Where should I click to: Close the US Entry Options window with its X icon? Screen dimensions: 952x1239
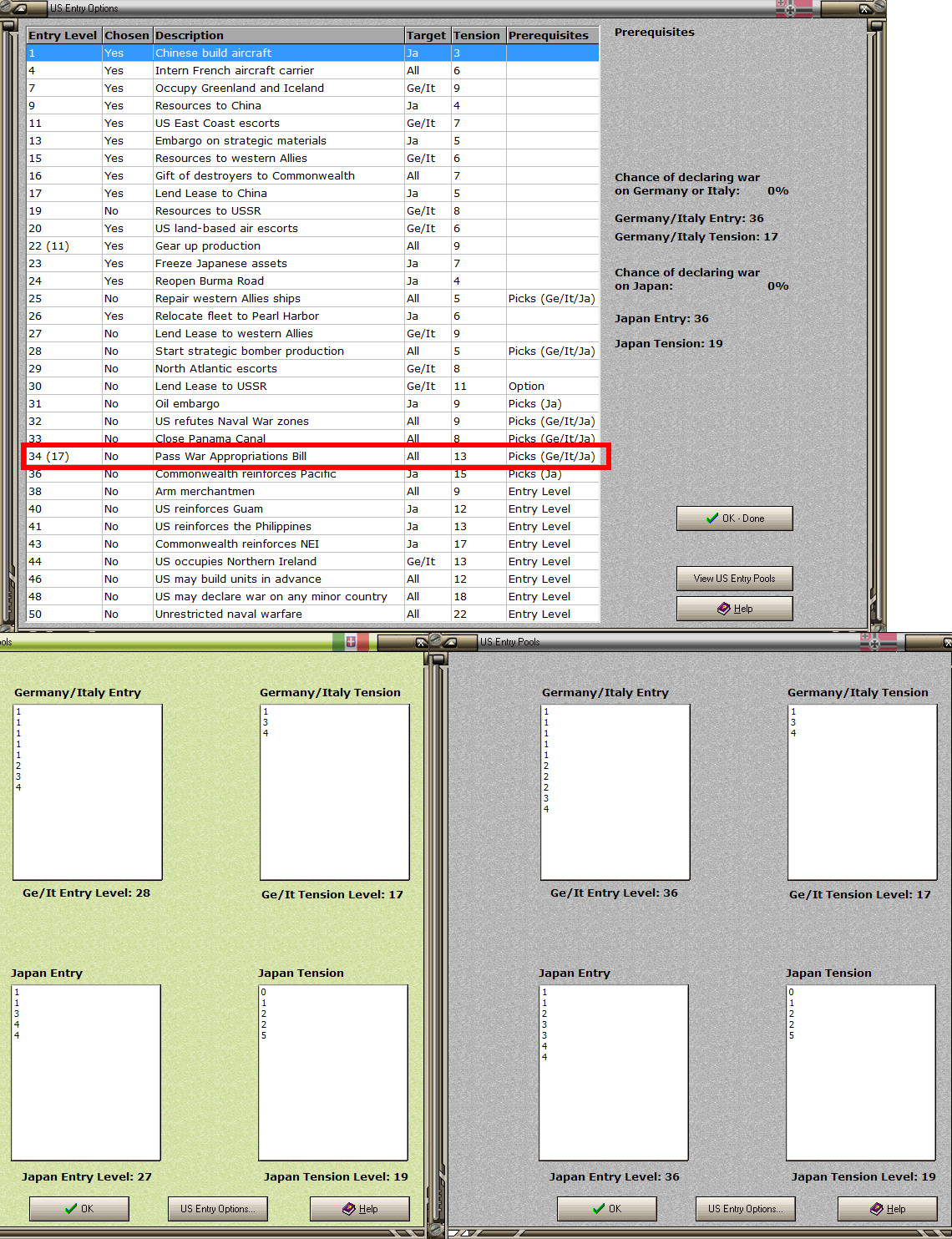click(x=865, y=8)
